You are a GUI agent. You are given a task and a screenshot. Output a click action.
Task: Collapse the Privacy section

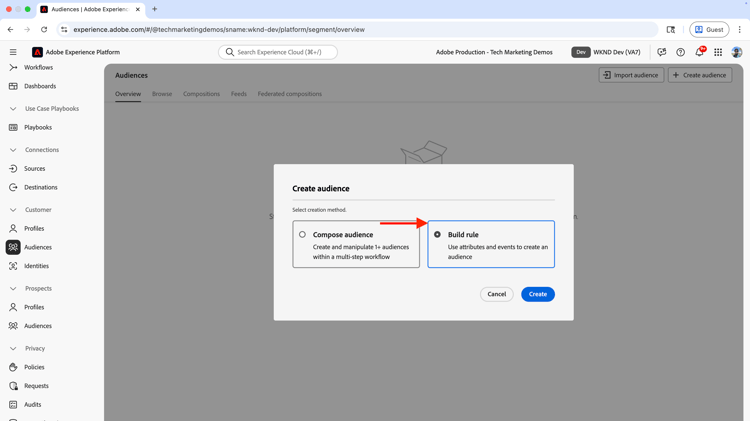coord(13,348)
